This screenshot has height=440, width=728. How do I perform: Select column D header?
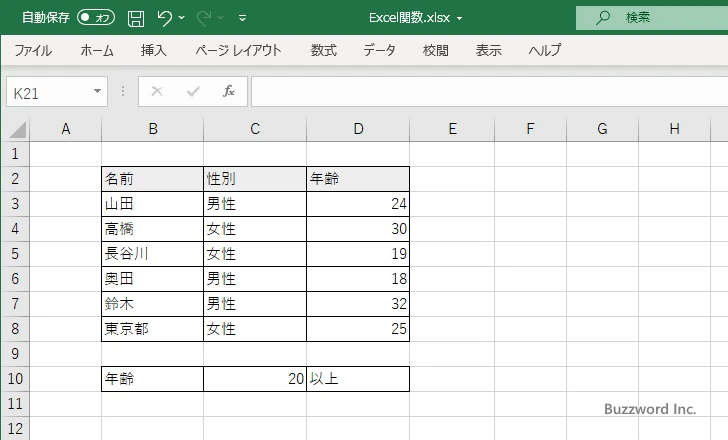coord(358,129)
